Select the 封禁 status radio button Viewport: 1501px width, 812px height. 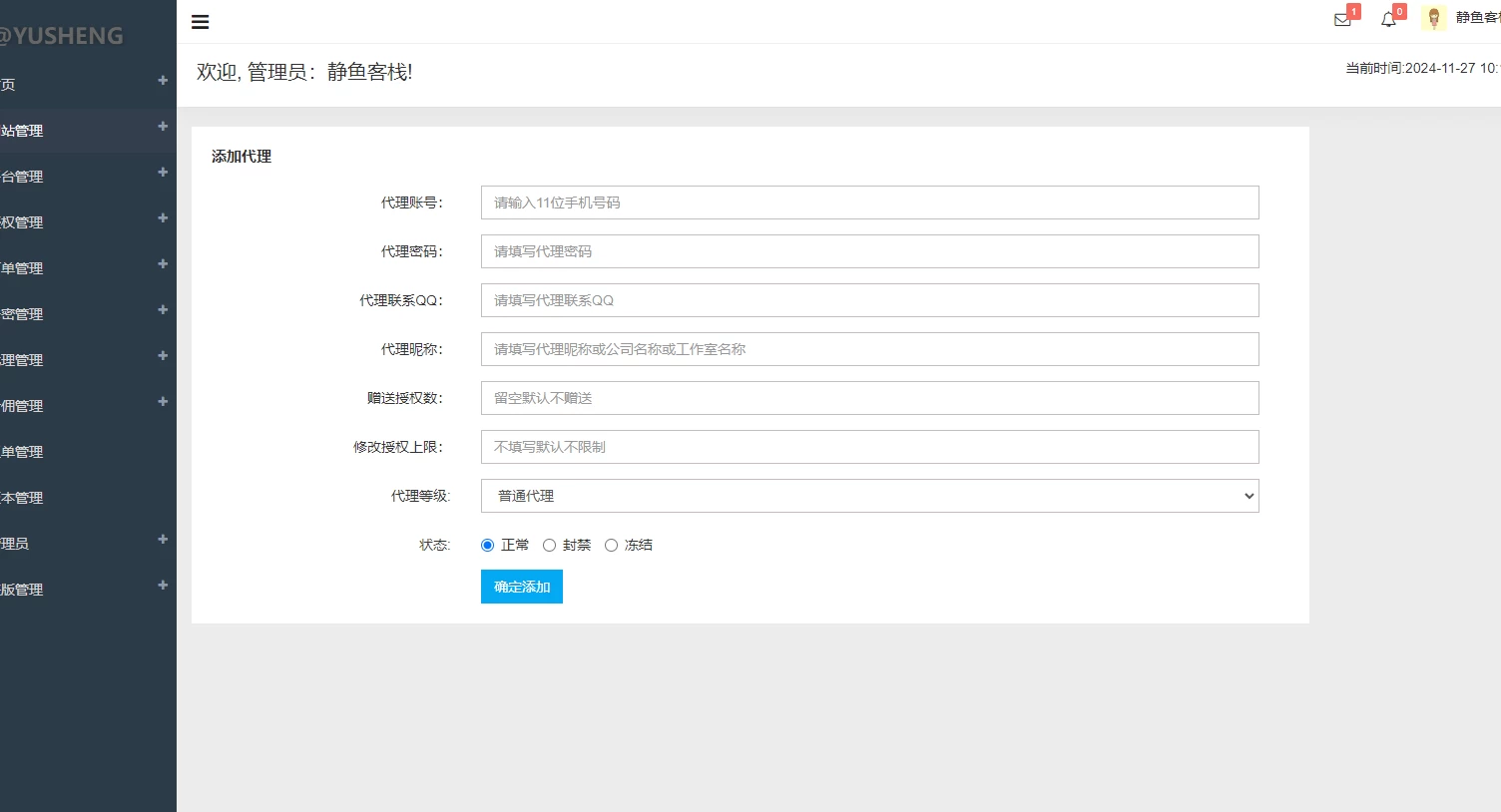tap(550, 546)
